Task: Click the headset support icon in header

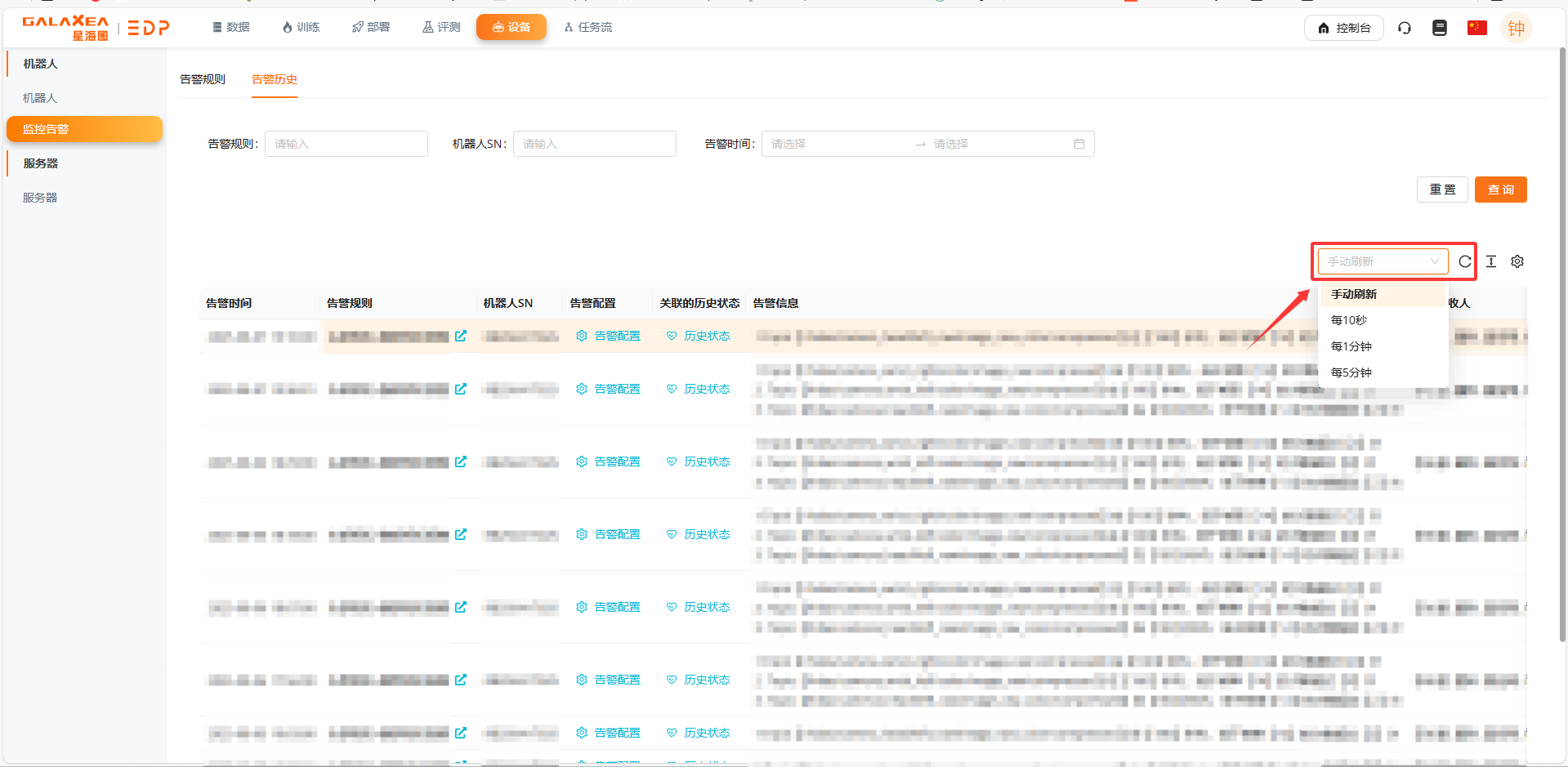Action: click(1405, 28)
